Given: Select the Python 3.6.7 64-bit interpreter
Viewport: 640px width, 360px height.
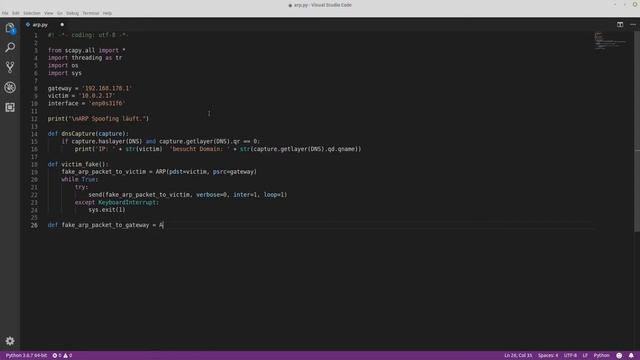Looking at the screenshot, I should (x=26, y=356).
